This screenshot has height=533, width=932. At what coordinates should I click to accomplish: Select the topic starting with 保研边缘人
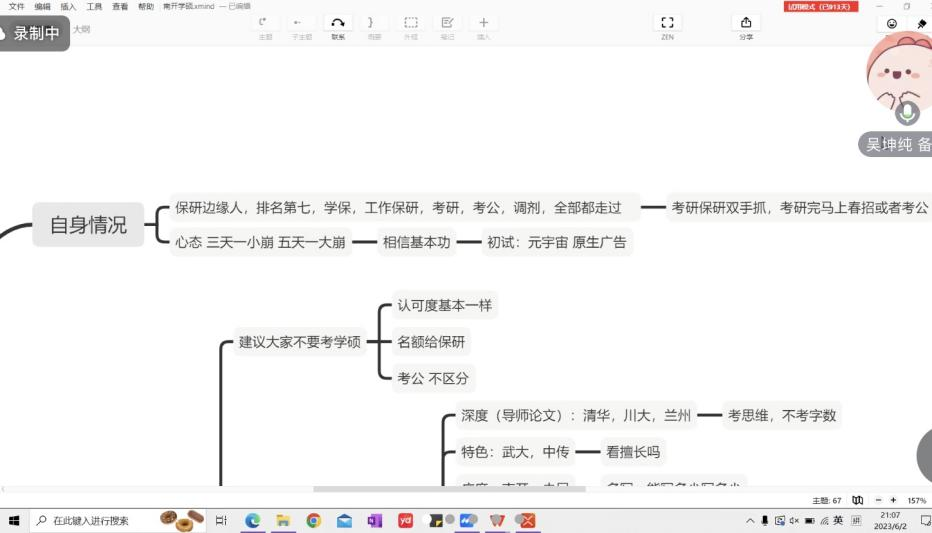pos(405,207)
